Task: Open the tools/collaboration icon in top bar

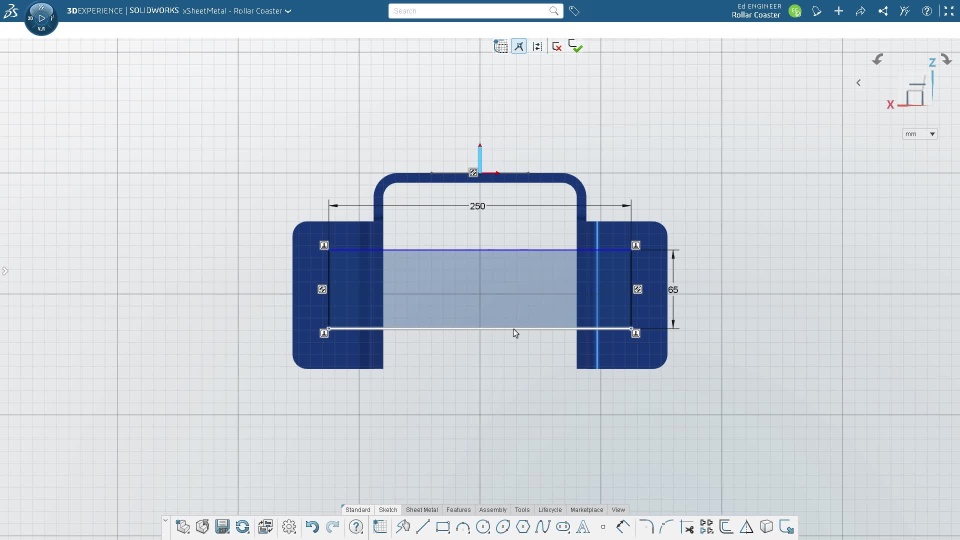Action: (x=904, y=11)
